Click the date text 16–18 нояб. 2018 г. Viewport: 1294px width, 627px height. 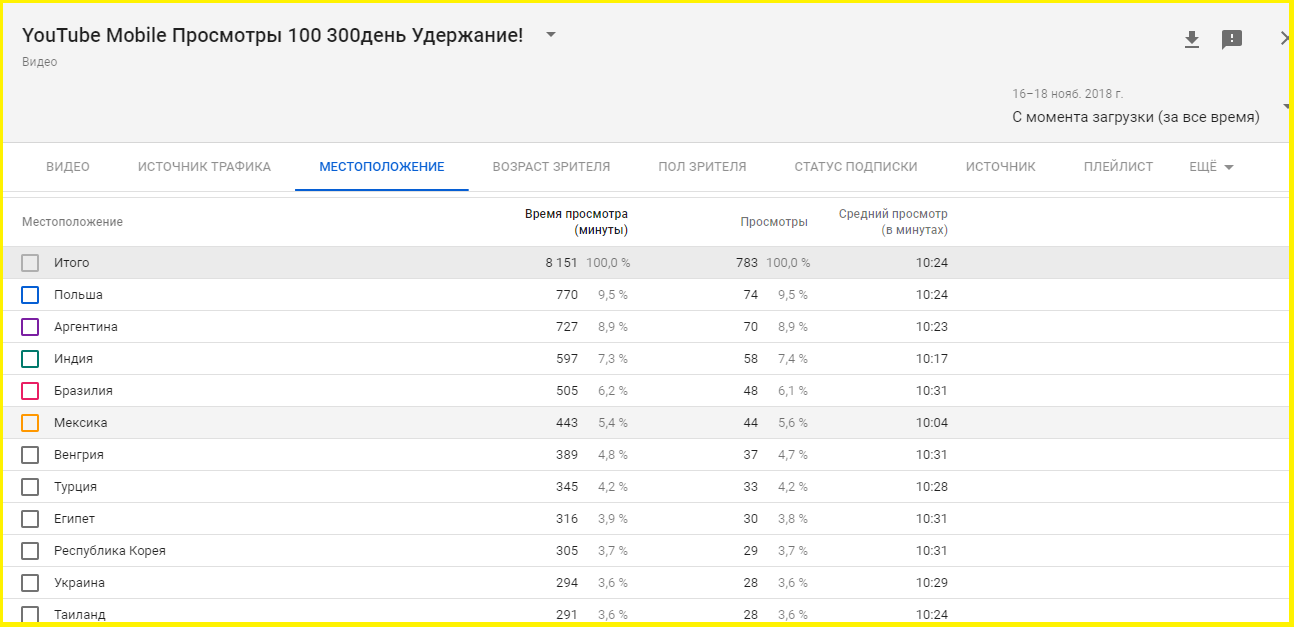click(1067, 93)
